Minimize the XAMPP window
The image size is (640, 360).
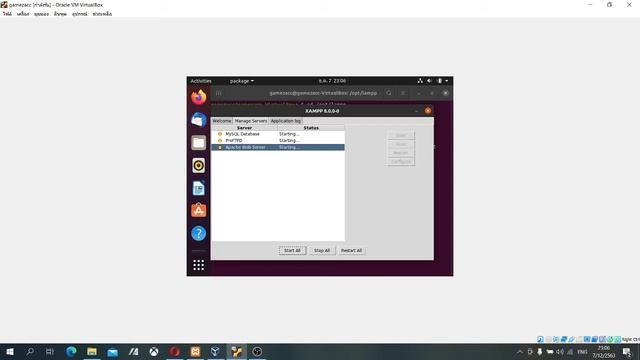[x=416, y=111]
